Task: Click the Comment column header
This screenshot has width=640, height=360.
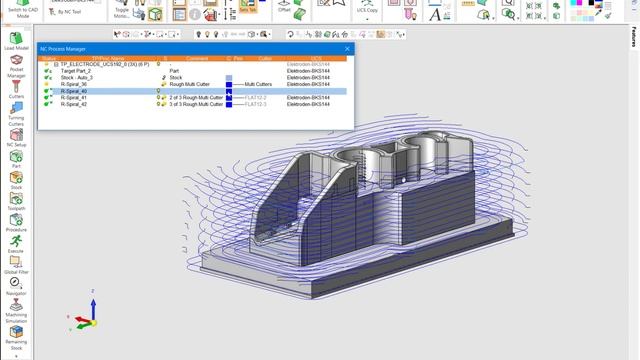Action: (x=197, y=59)
